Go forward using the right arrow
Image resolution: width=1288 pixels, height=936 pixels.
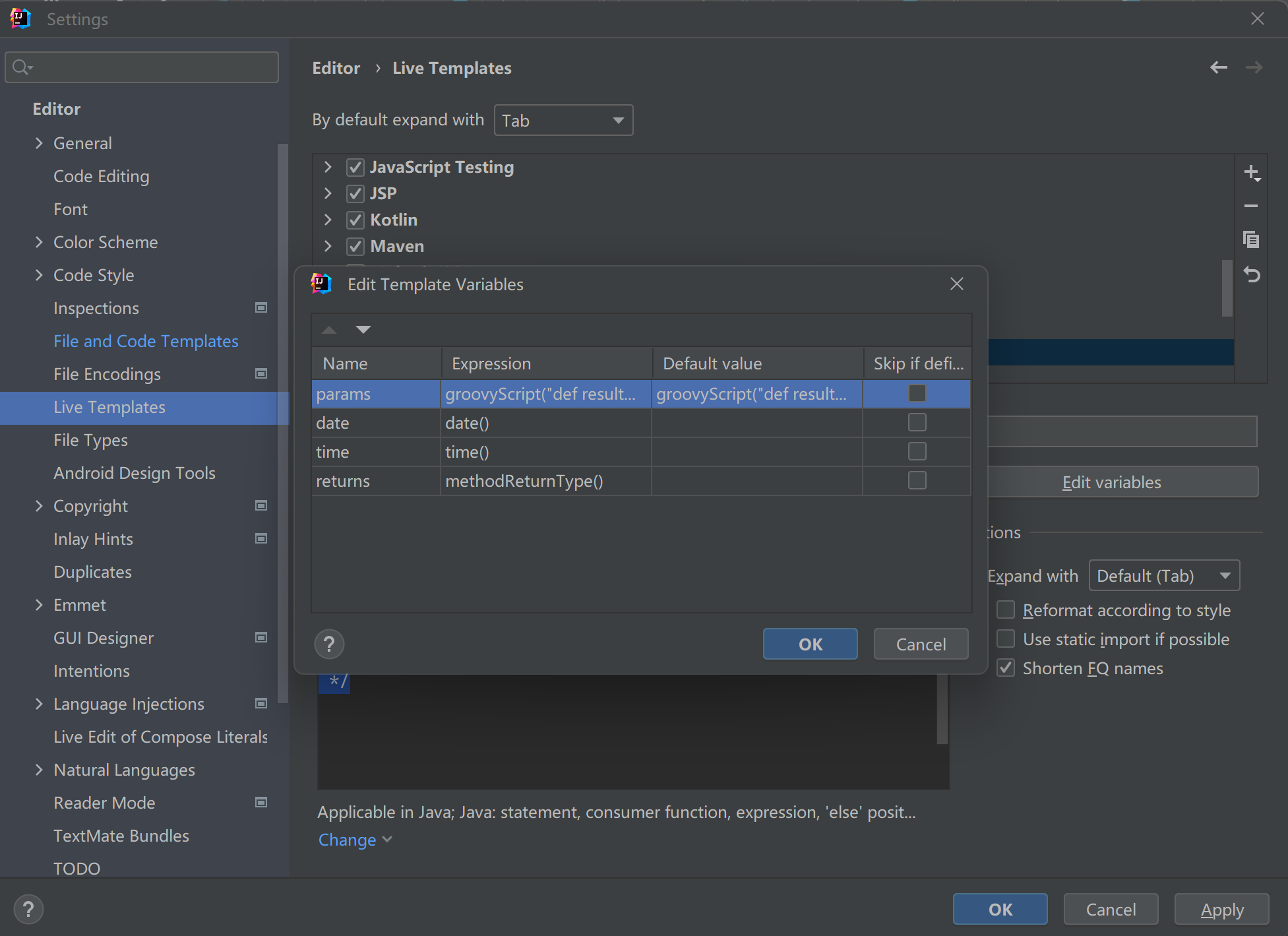tap(1254, 67)
